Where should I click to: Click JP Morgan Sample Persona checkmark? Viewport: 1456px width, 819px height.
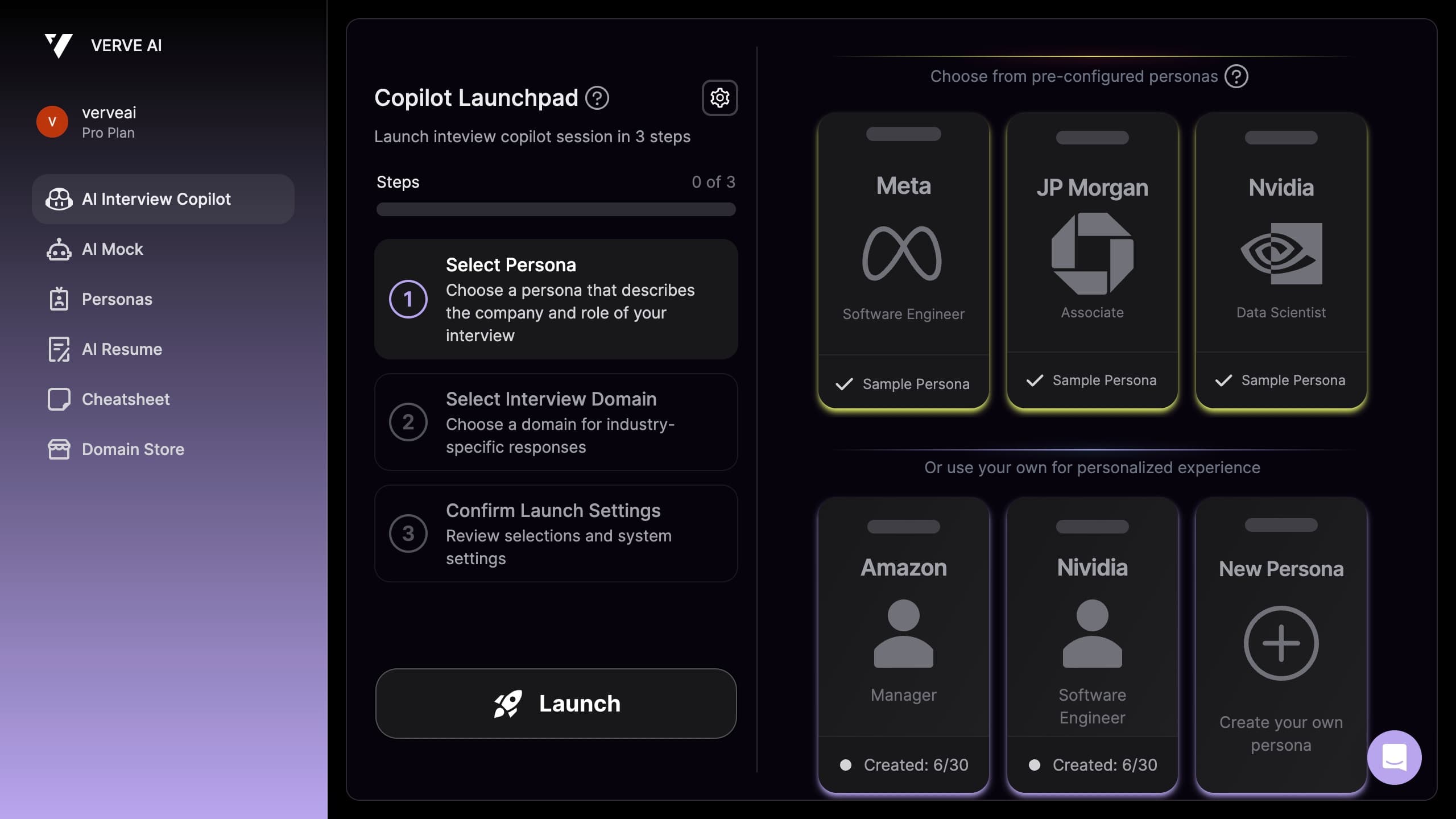1035,380
